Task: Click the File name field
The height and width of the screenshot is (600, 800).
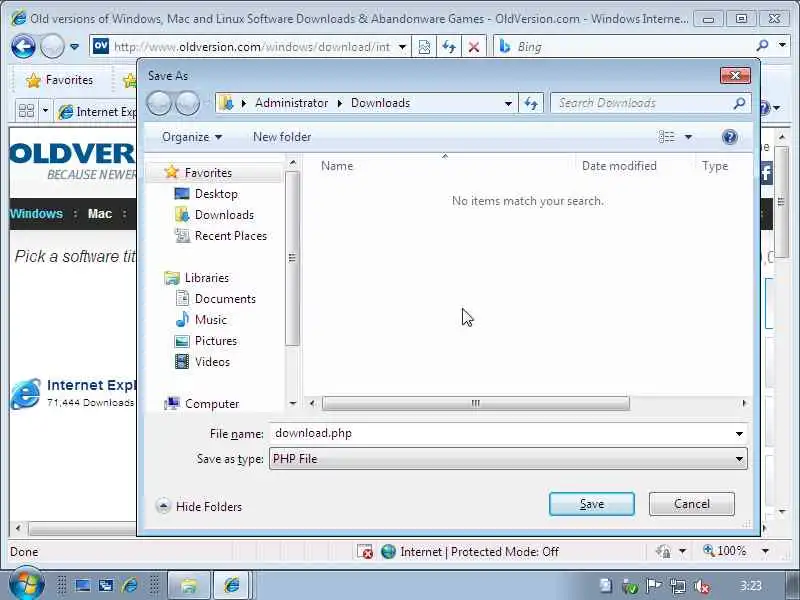Action: point(501,434)
